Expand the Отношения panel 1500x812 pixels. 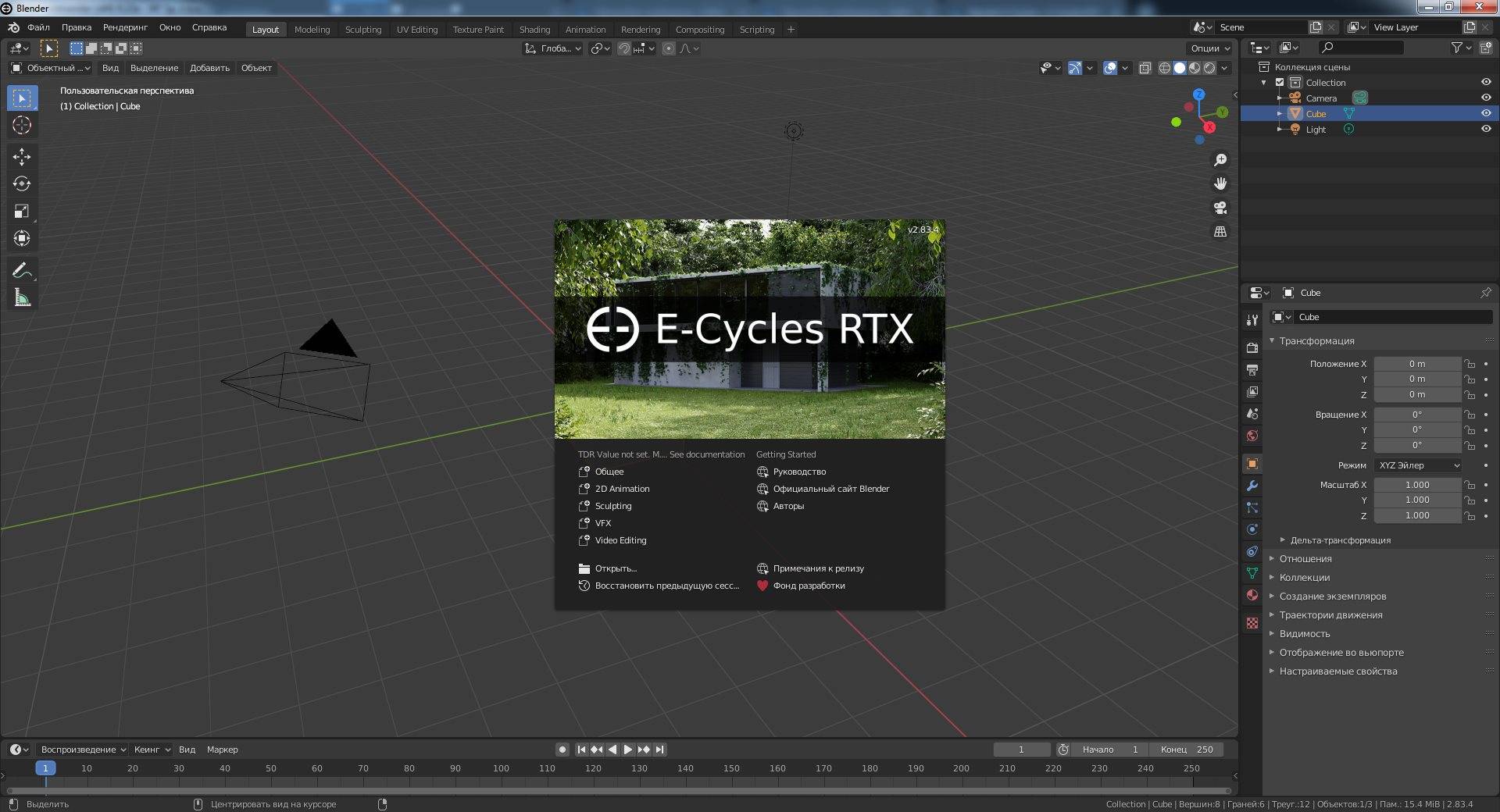click(1305, 559)
